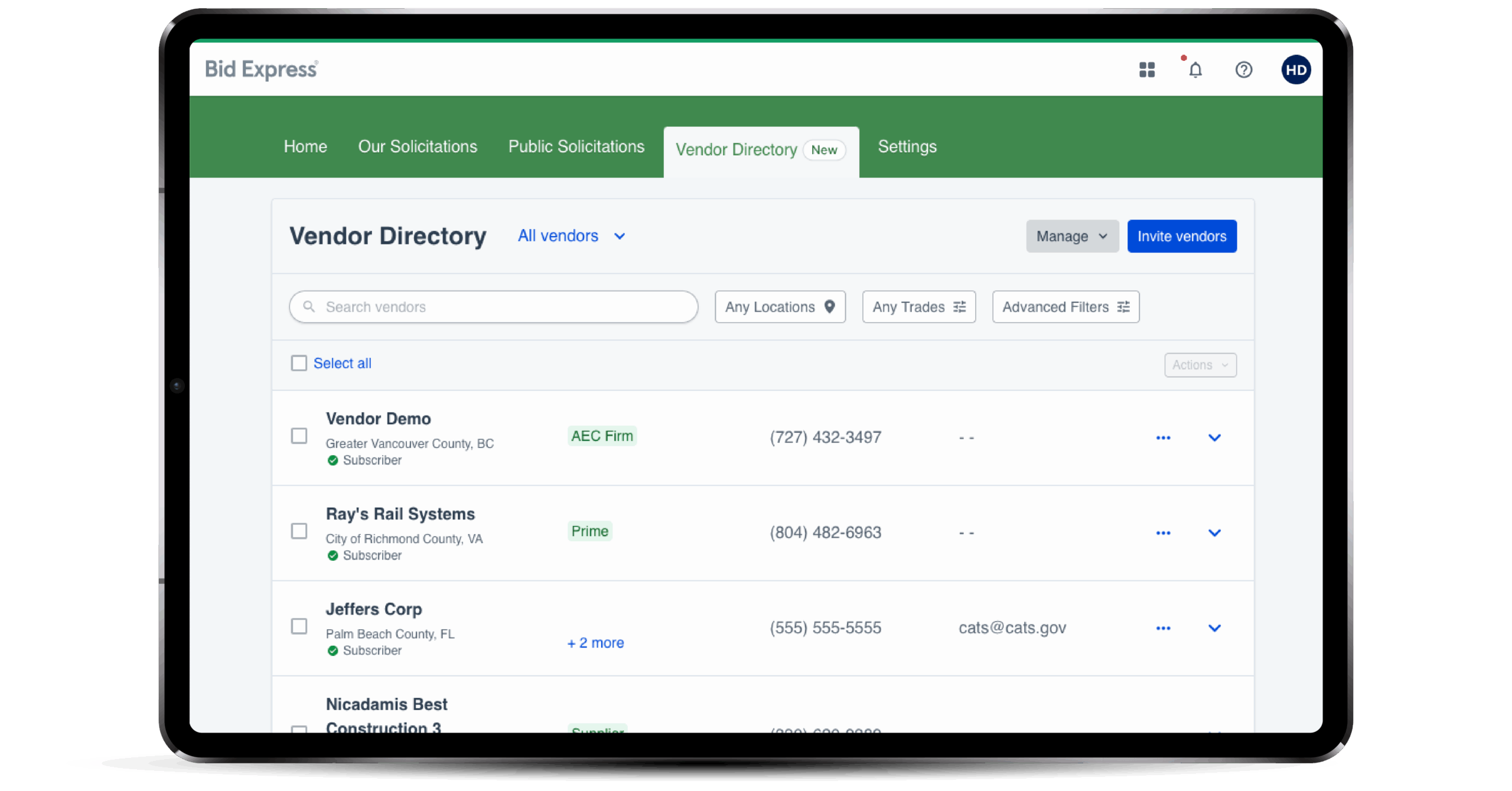Viewport: 1512px width, 791px height.
Task: Tick the Jeffers Corp checkbox
Action: [x=299, y=626]
